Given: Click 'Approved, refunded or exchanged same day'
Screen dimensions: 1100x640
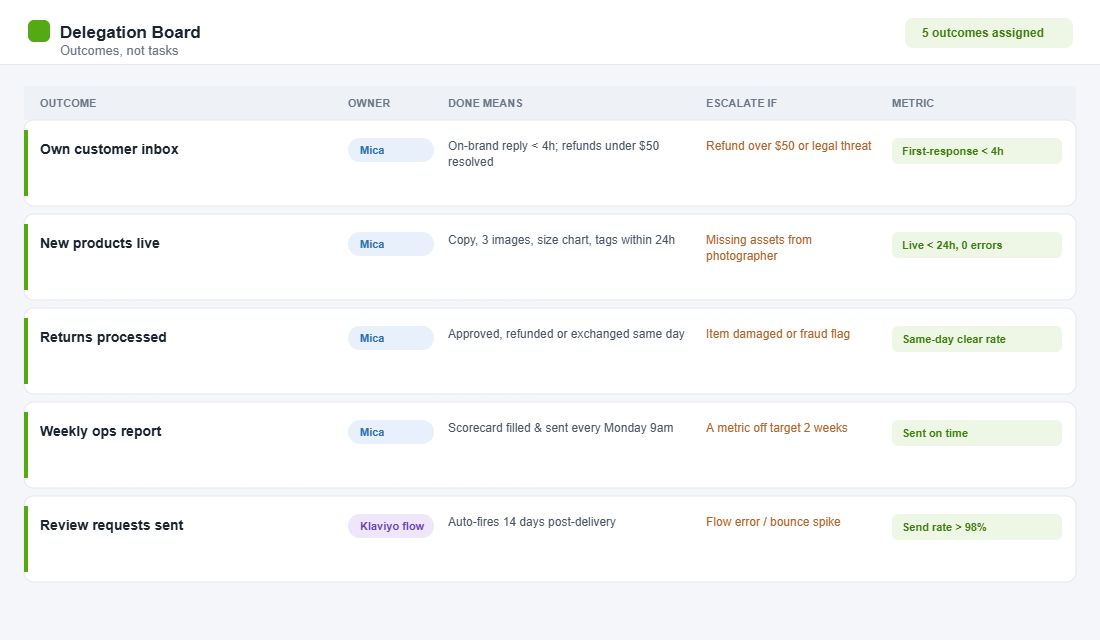Looking at the screenshot, I should (x=566, y=334).
